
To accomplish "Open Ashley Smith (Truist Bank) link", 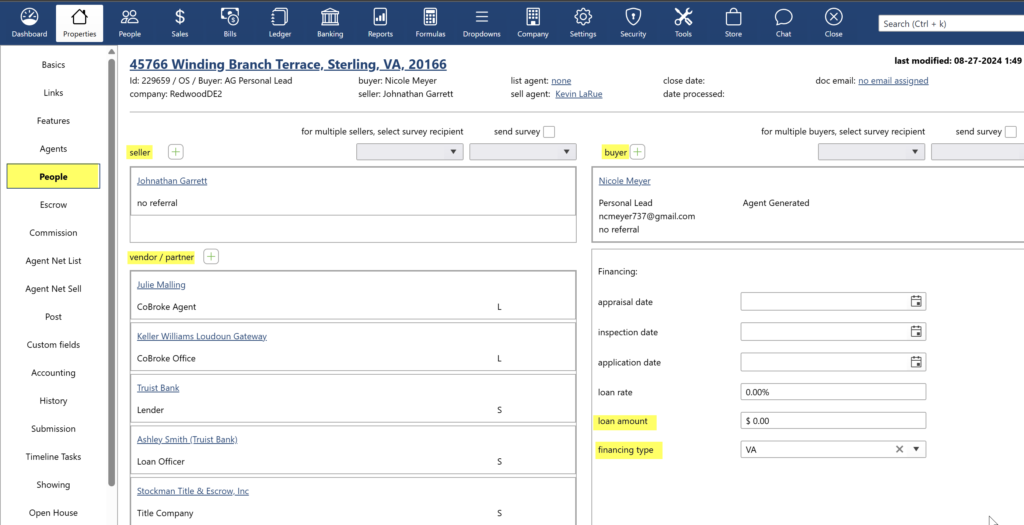I will click(187, 439).
